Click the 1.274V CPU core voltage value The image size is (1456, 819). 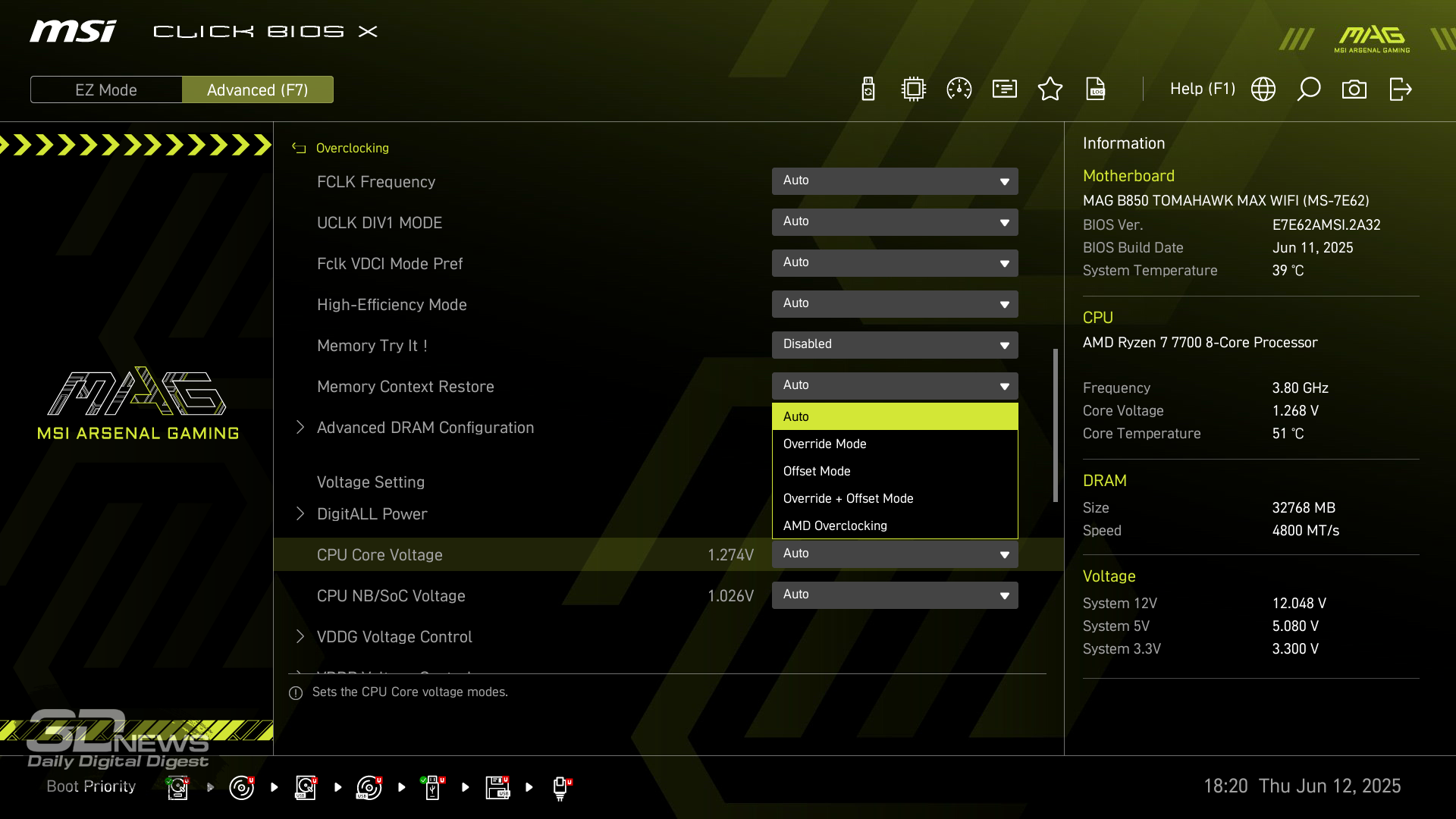[x=730, y=555]
